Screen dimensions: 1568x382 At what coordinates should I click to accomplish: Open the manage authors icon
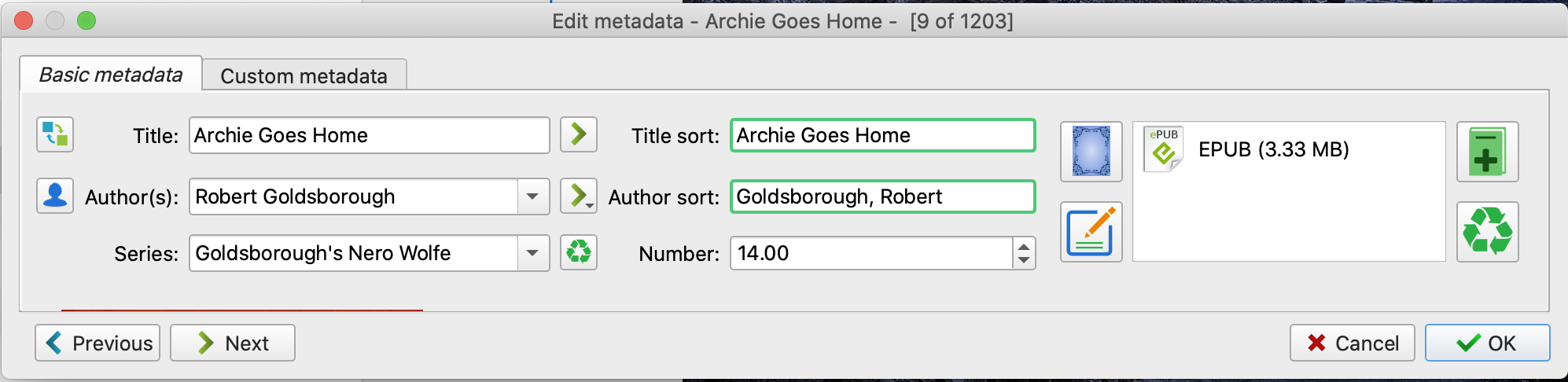[55, 196]
